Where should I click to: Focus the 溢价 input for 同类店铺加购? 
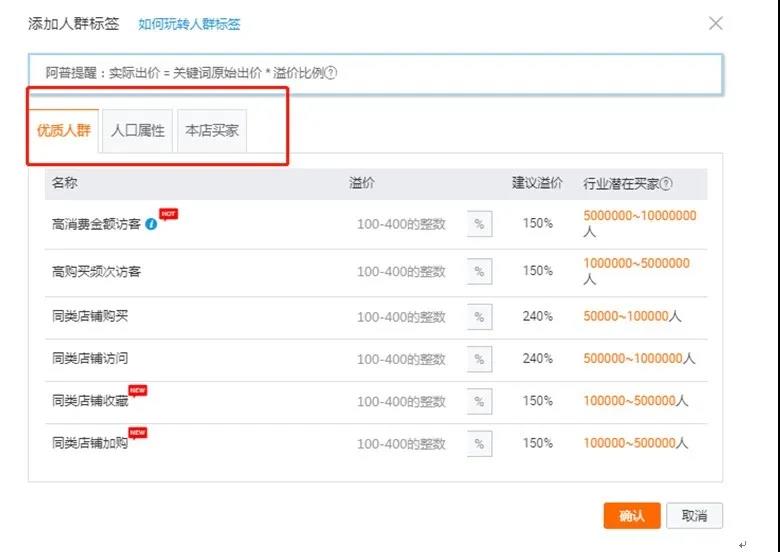click(x=402, y=444)
